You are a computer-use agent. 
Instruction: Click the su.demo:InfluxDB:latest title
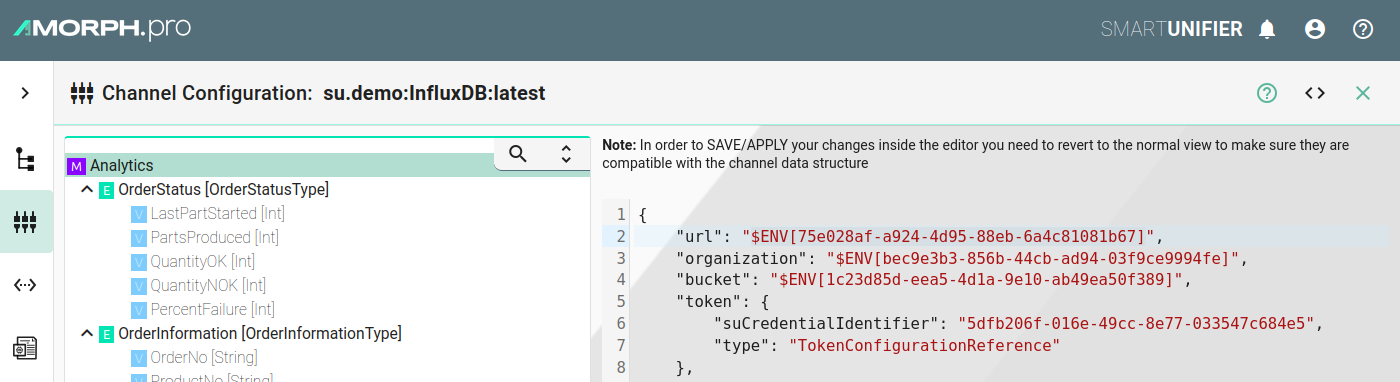[x=434, y=94]
